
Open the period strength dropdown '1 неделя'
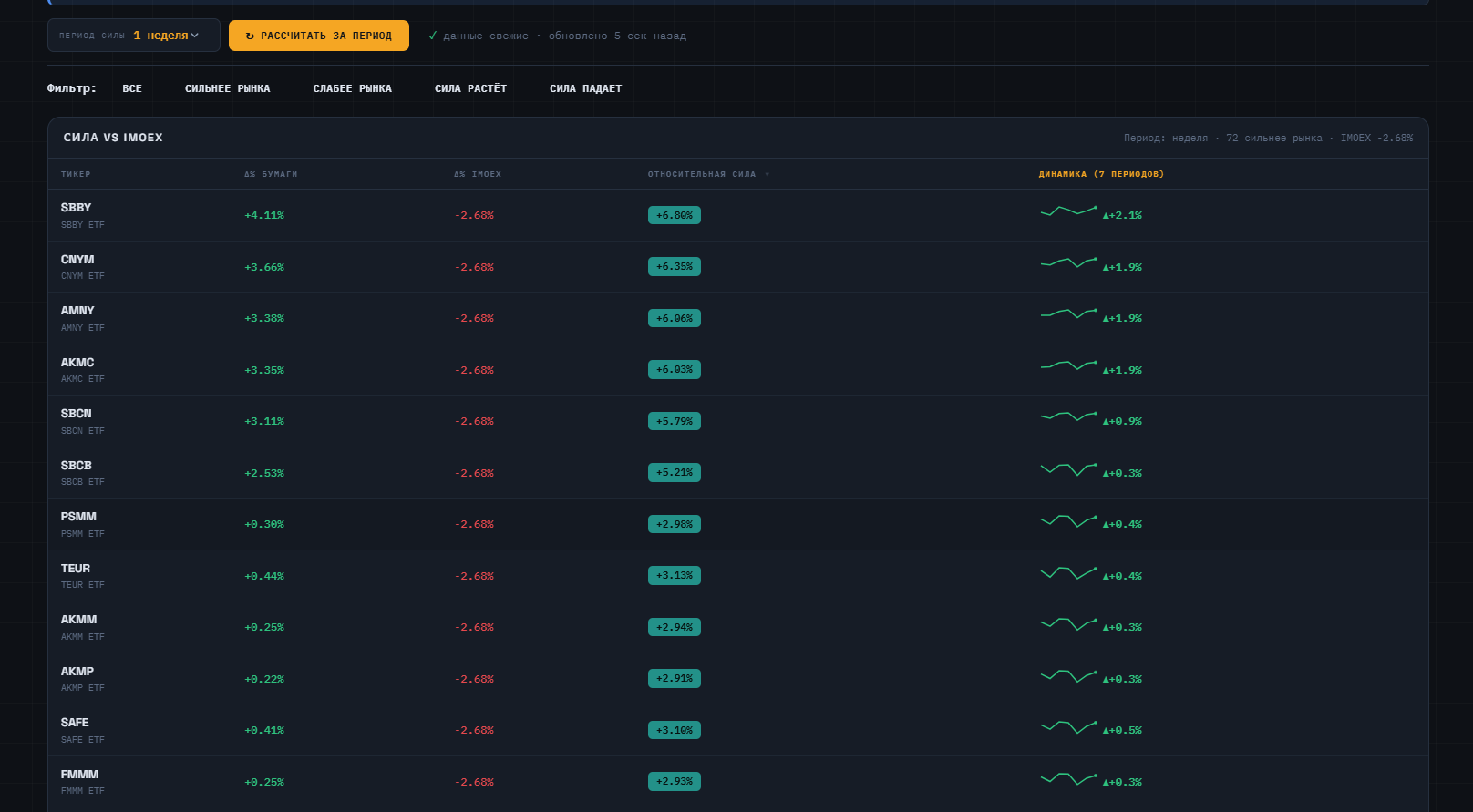click(134, 36)
